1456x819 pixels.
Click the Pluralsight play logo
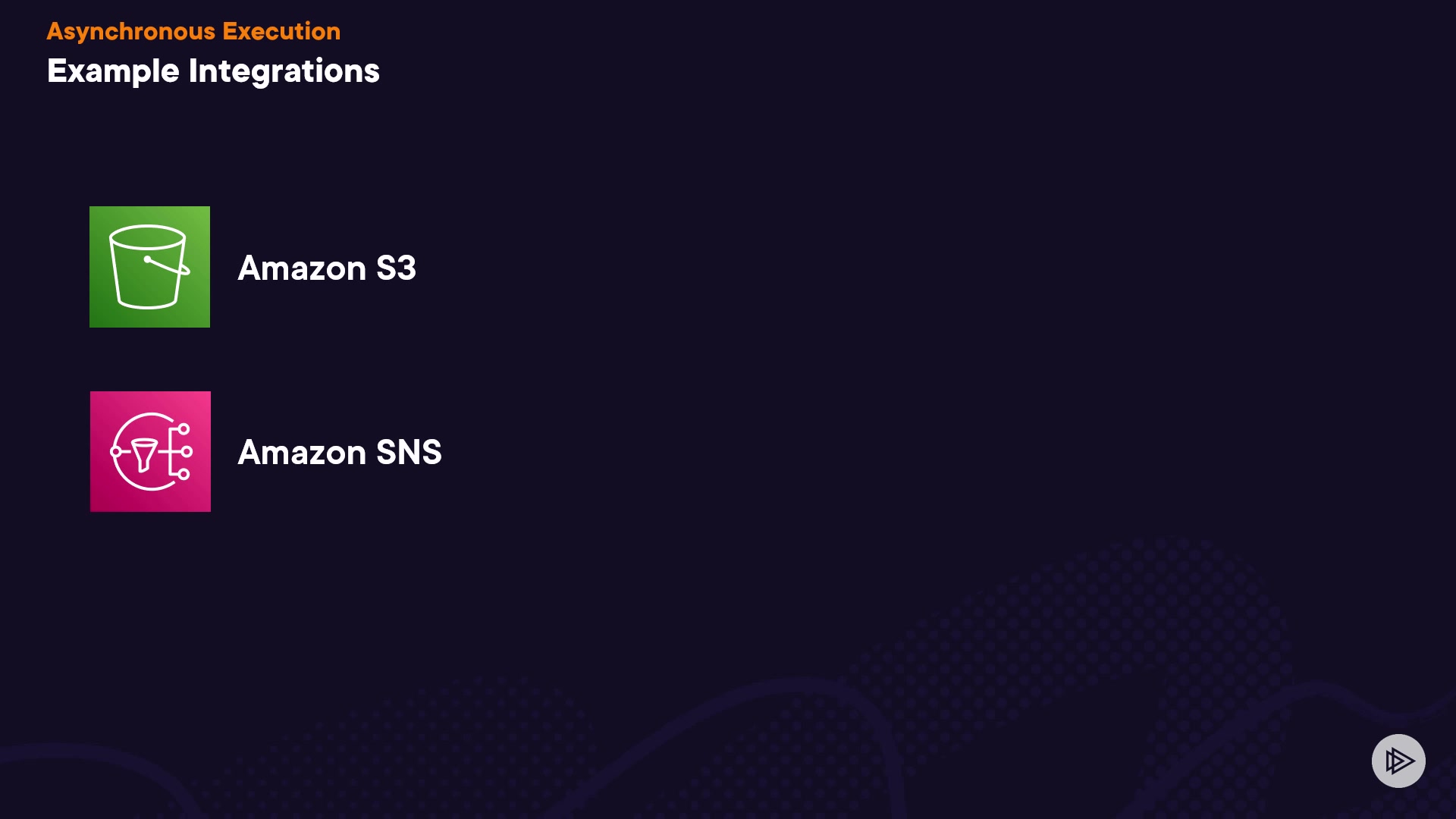[x=1398, y=761]
